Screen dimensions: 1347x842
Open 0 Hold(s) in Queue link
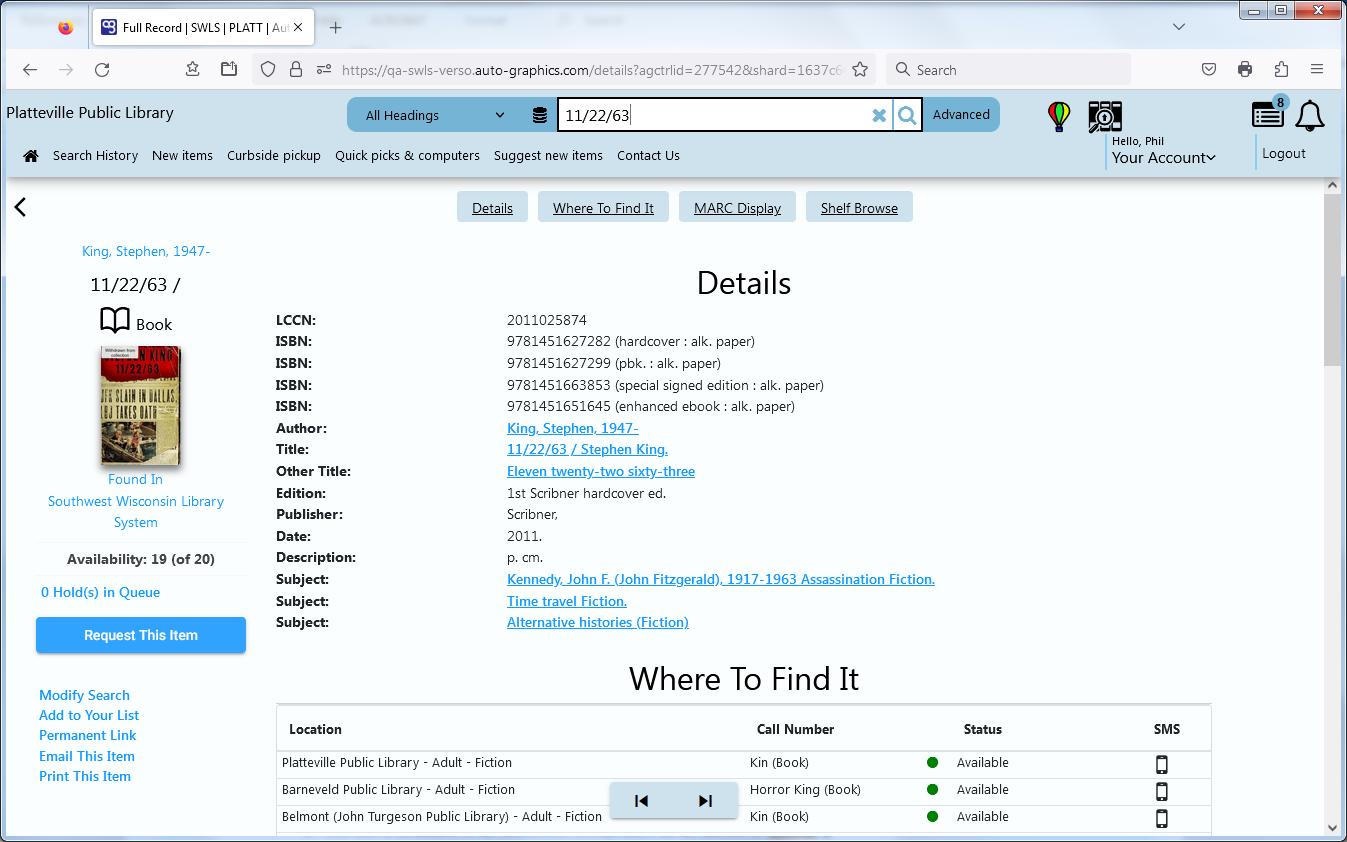point(100,592)
